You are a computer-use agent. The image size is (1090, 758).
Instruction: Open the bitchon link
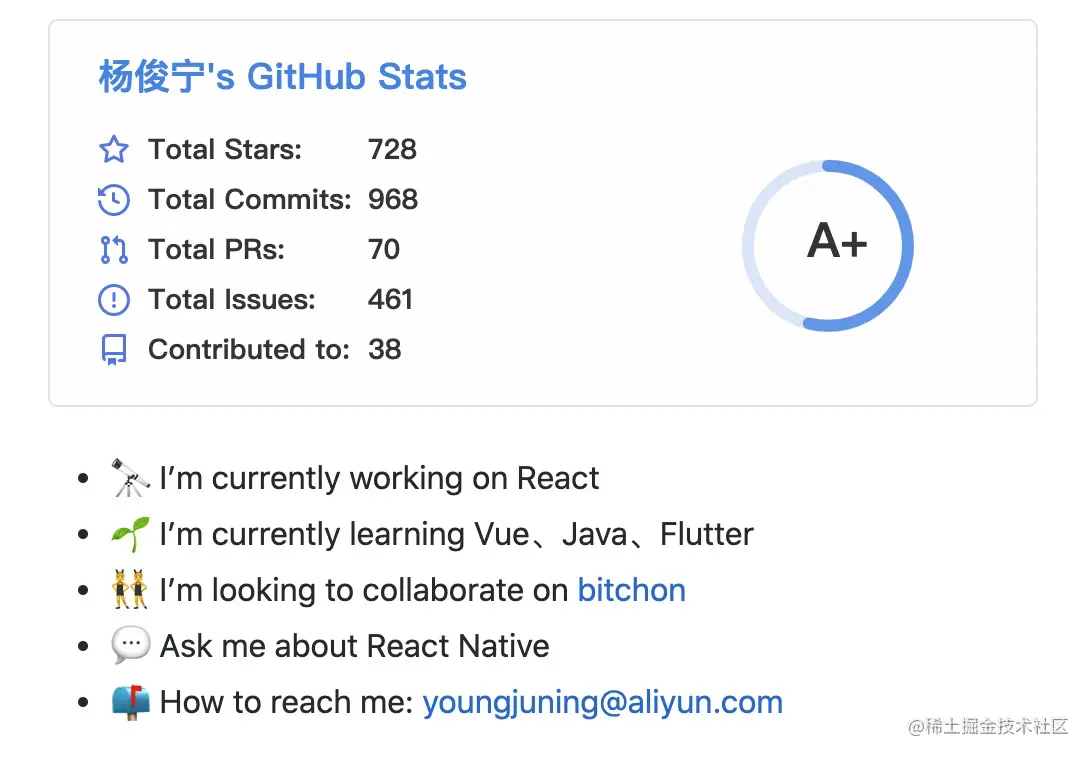point(631,590)
